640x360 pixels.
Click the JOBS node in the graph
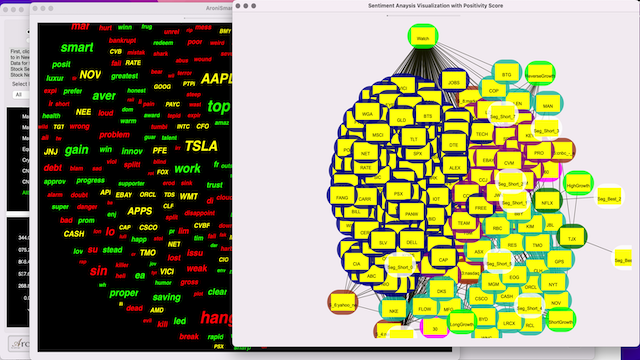454,81
